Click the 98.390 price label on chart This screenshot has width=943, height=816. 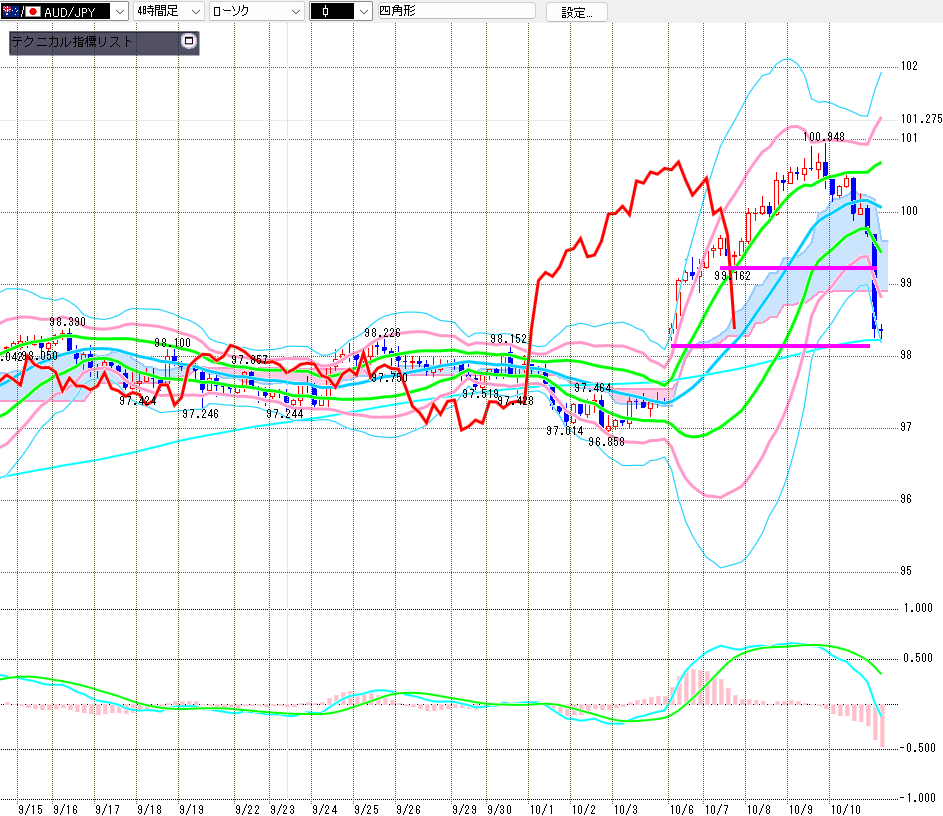68,322
